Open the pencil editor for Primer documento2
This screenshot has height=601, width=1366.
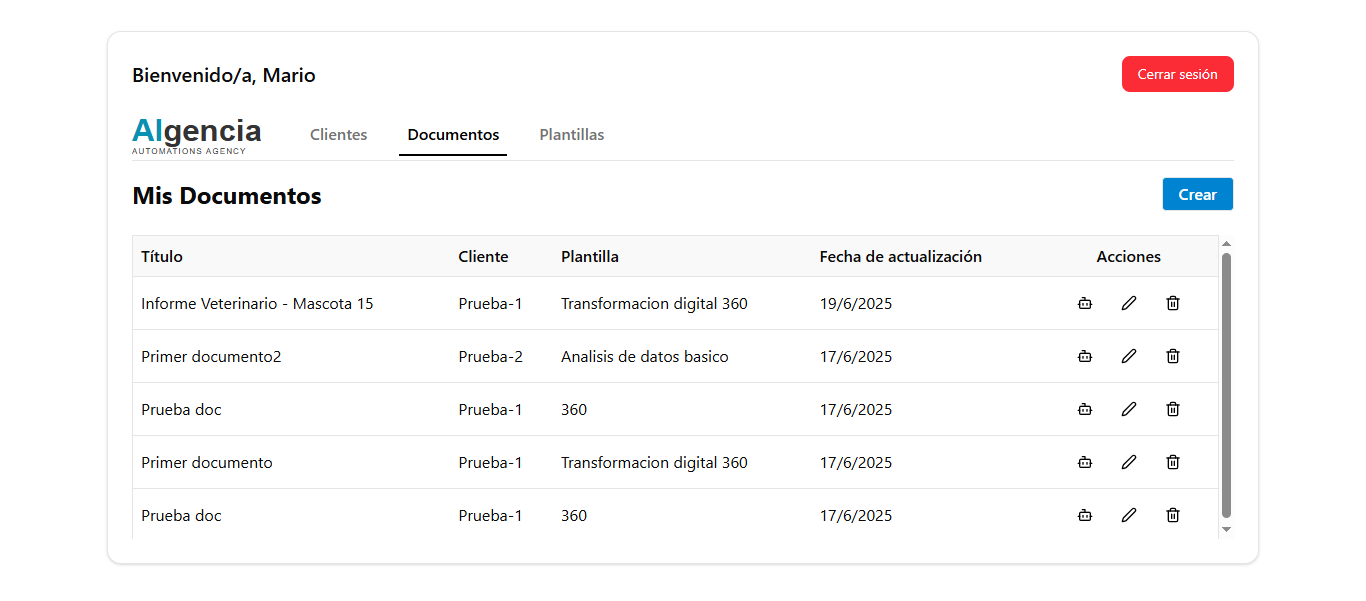[1129, 356]
